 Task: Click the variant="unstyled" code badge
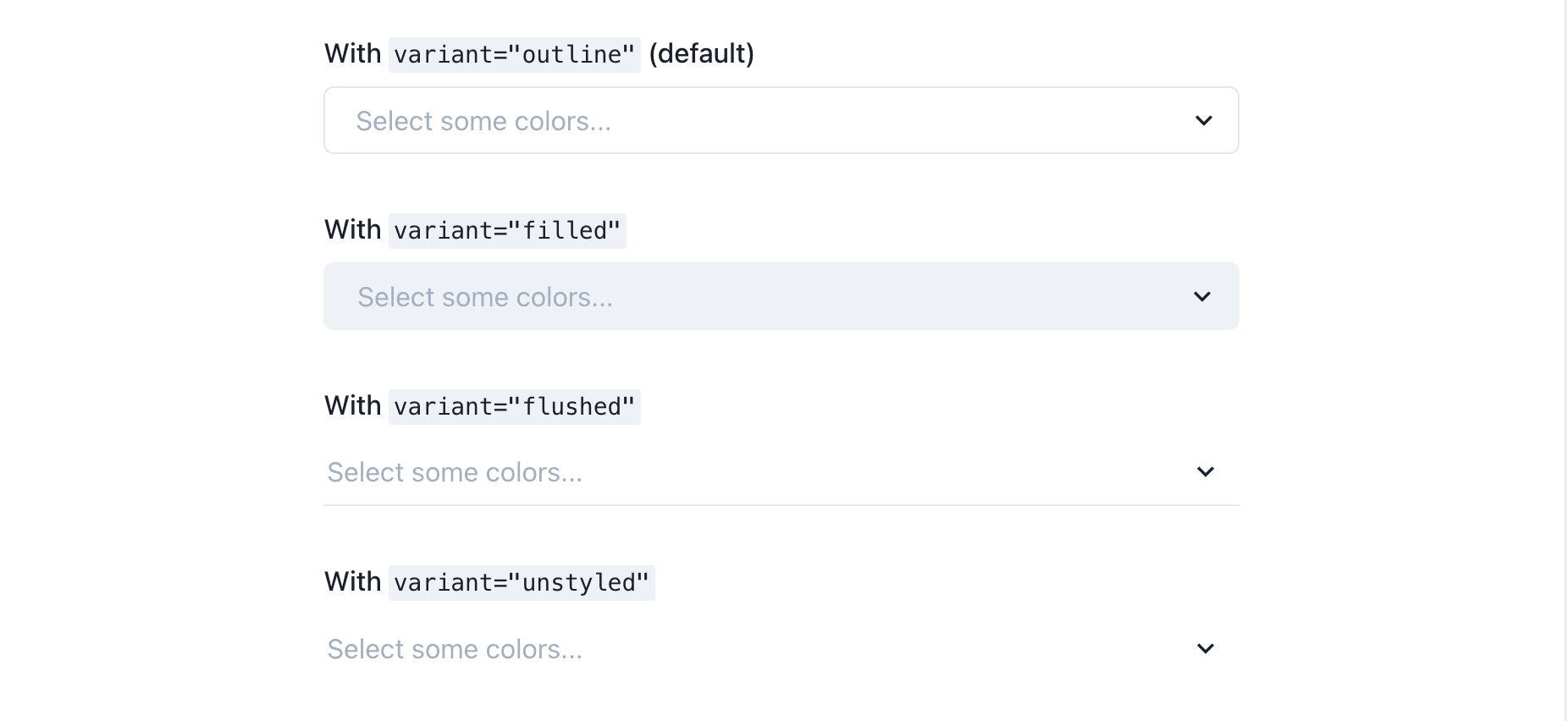[x=522, y=581]
